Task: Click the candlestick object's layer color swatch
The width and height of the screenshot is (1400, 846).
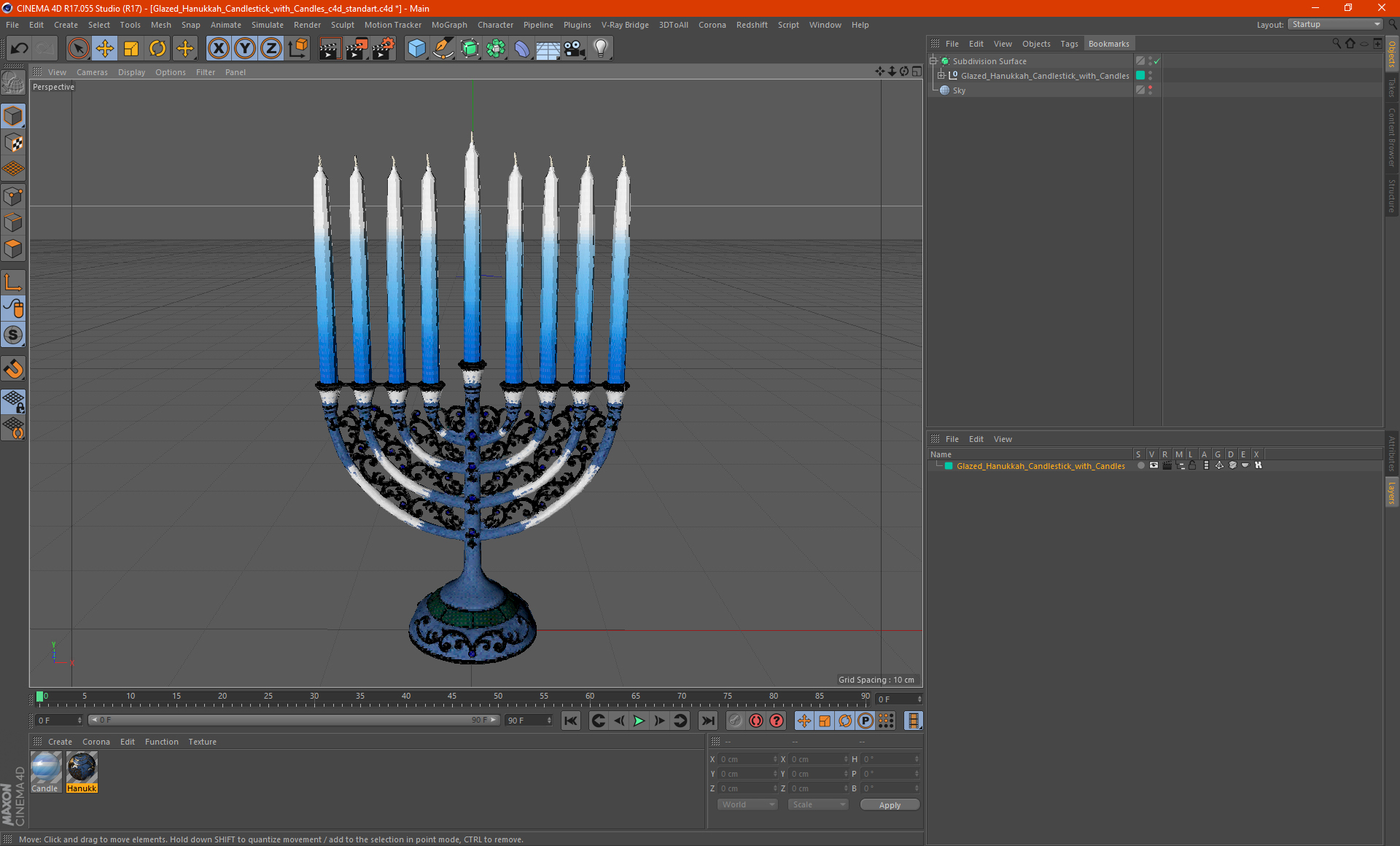Action: click(x=1140, y=76)
